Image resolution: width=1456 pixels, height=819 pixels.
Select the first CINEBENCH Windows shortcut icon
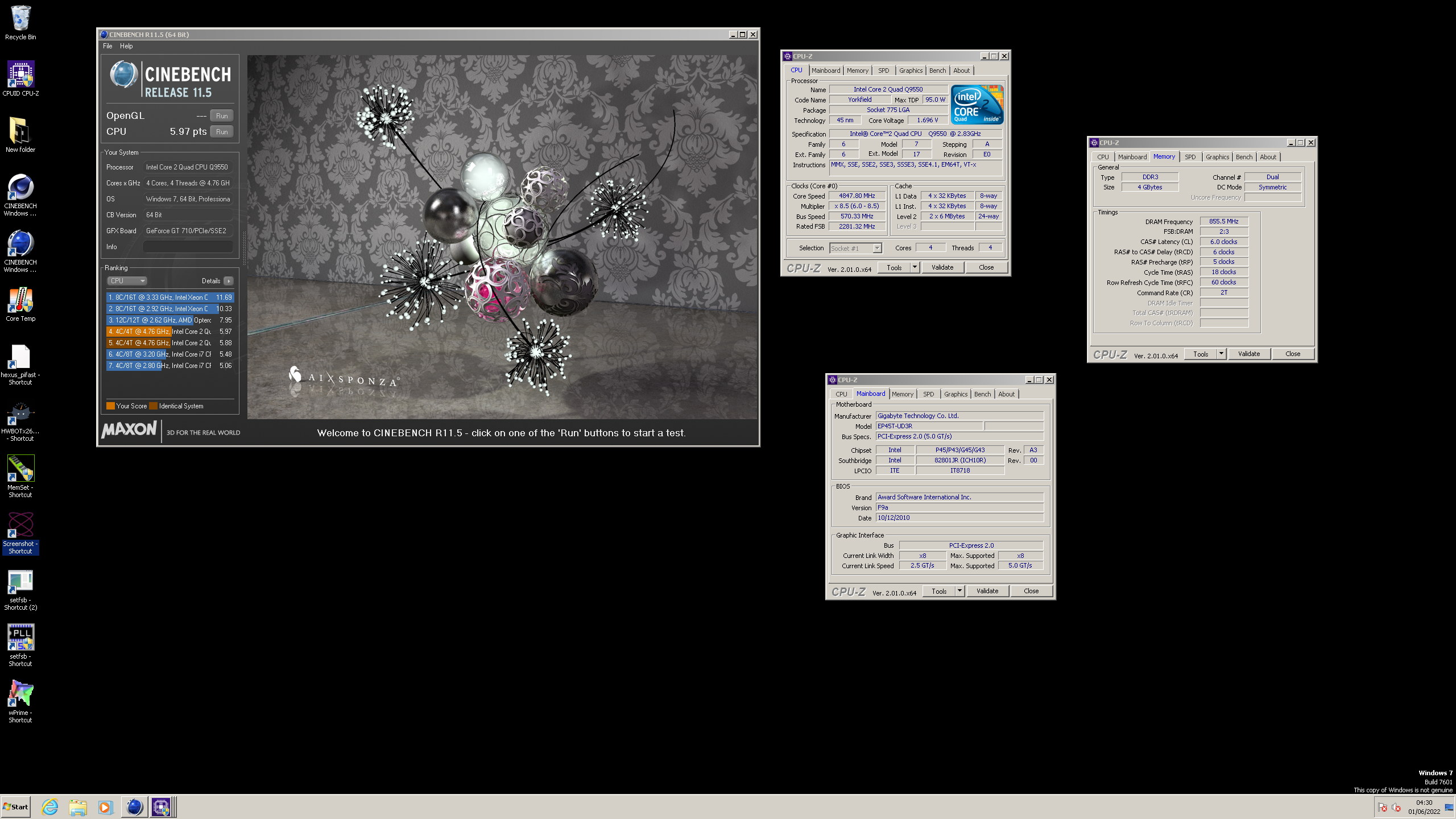pos(20,195)
